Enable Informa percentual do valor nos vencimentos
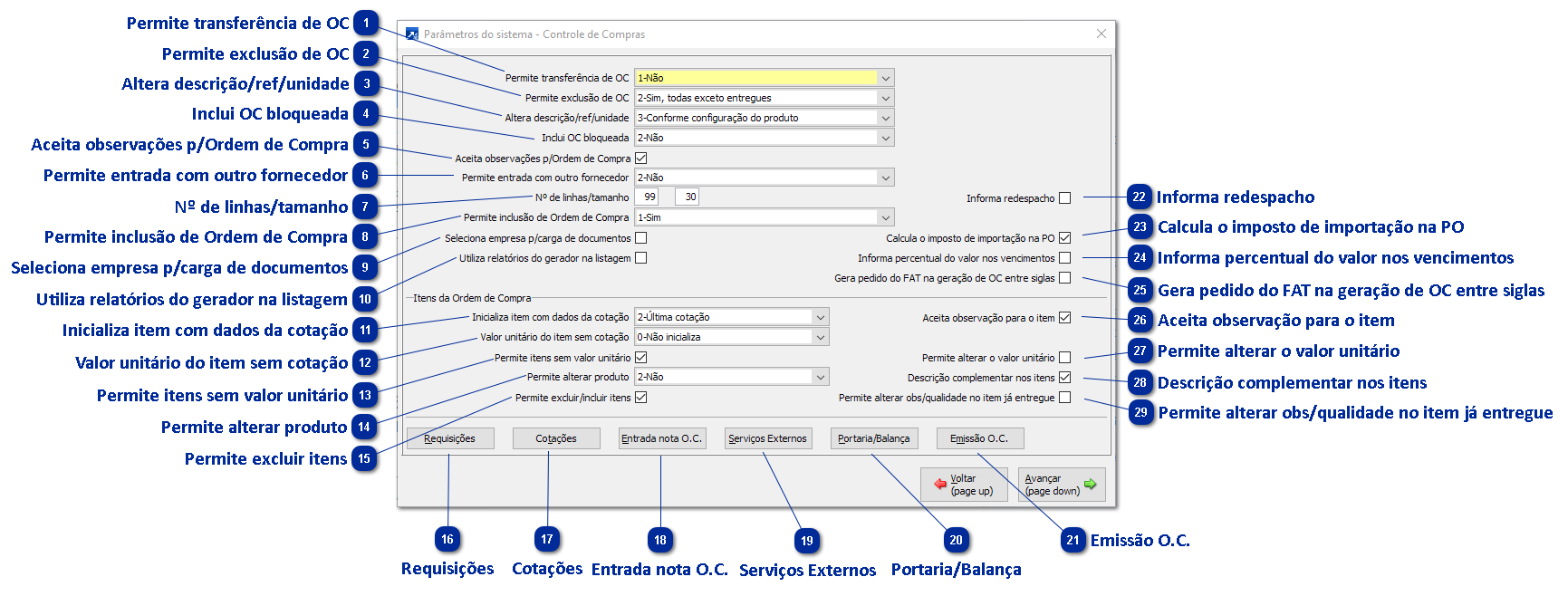 (1065, 258)
